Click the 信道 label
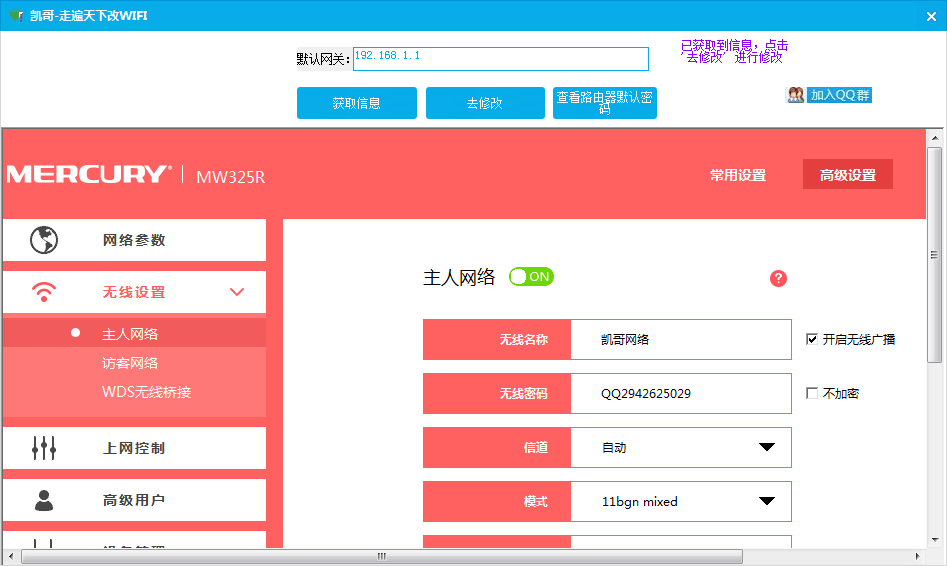The image size is (947, 566). point(535,448)
